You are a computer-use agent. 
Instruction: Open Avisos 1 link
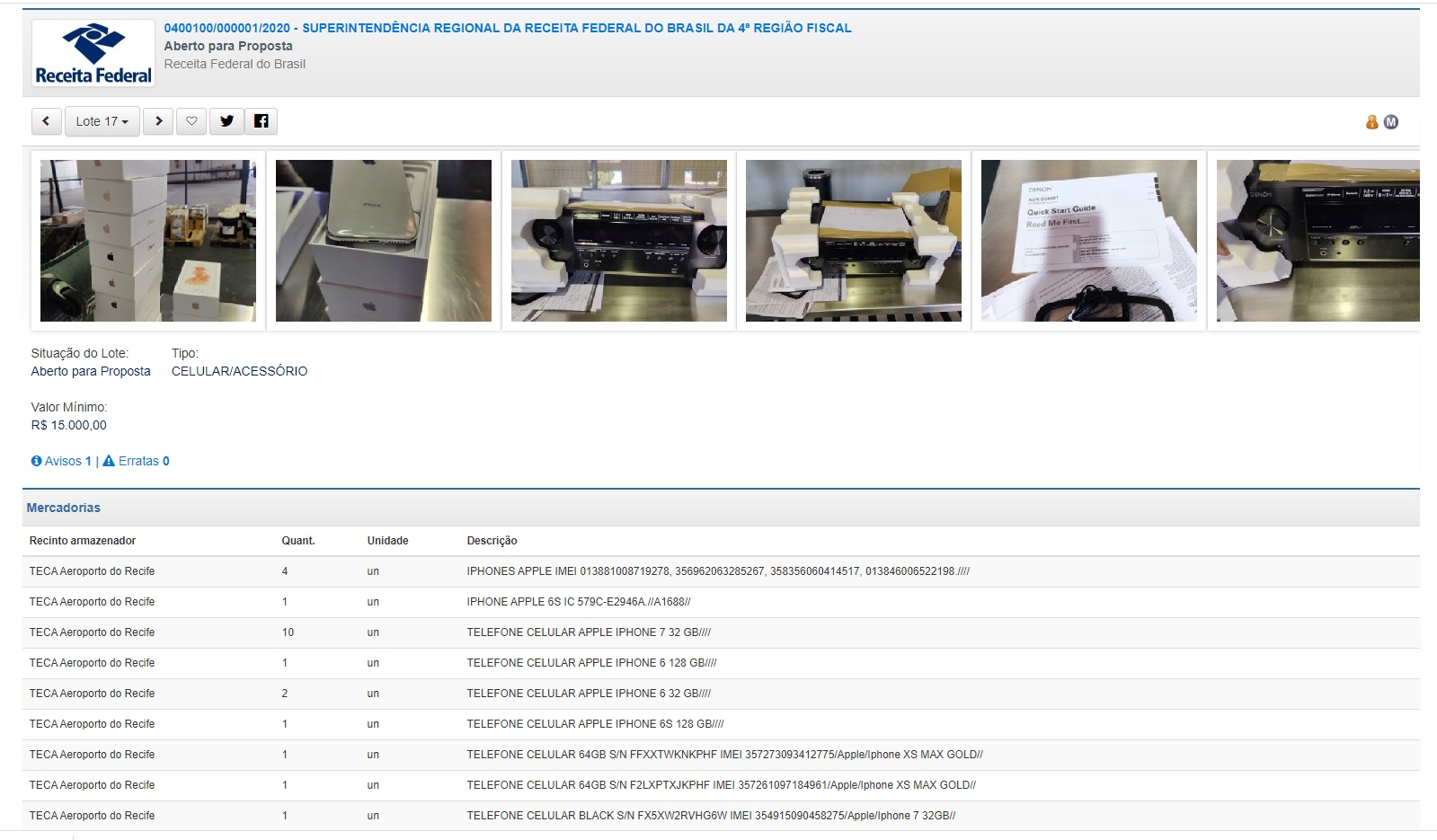(68, 461)
